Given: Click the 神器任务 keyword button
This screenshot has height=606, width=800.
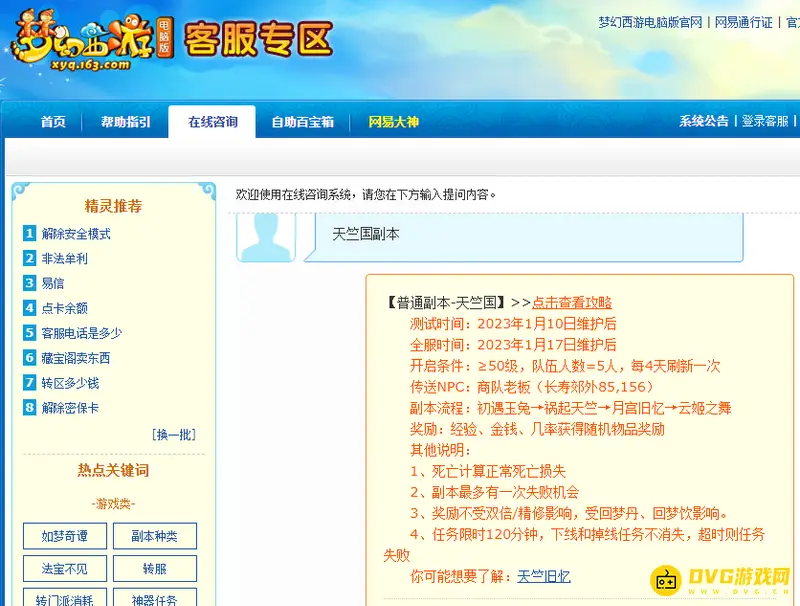Looking at the screenshot, I should pos(155,598).
